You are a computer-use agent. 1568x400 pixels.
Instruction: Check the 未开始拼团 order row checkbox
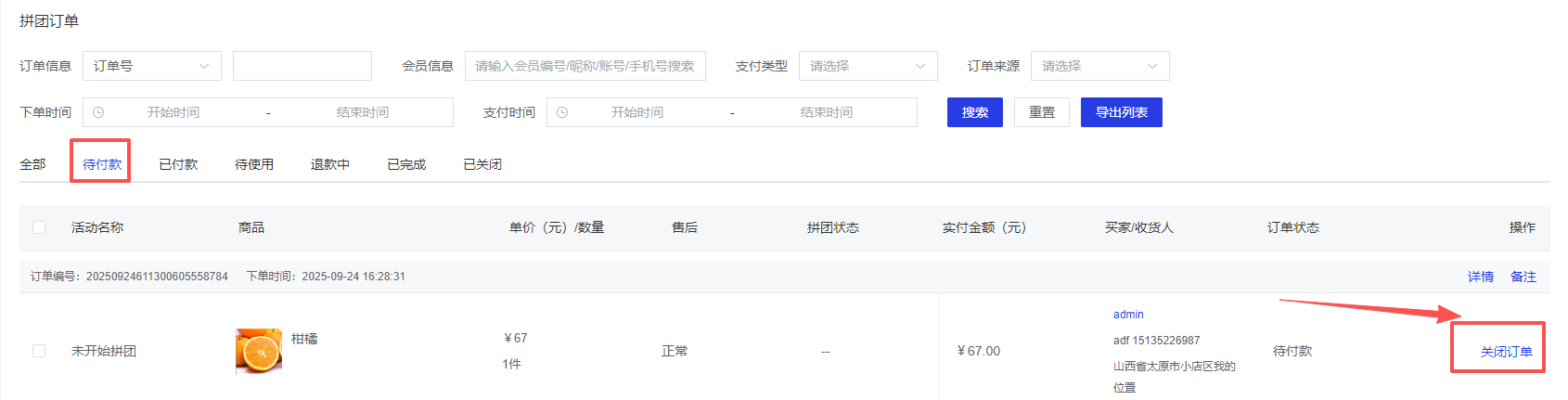(39, 351)
